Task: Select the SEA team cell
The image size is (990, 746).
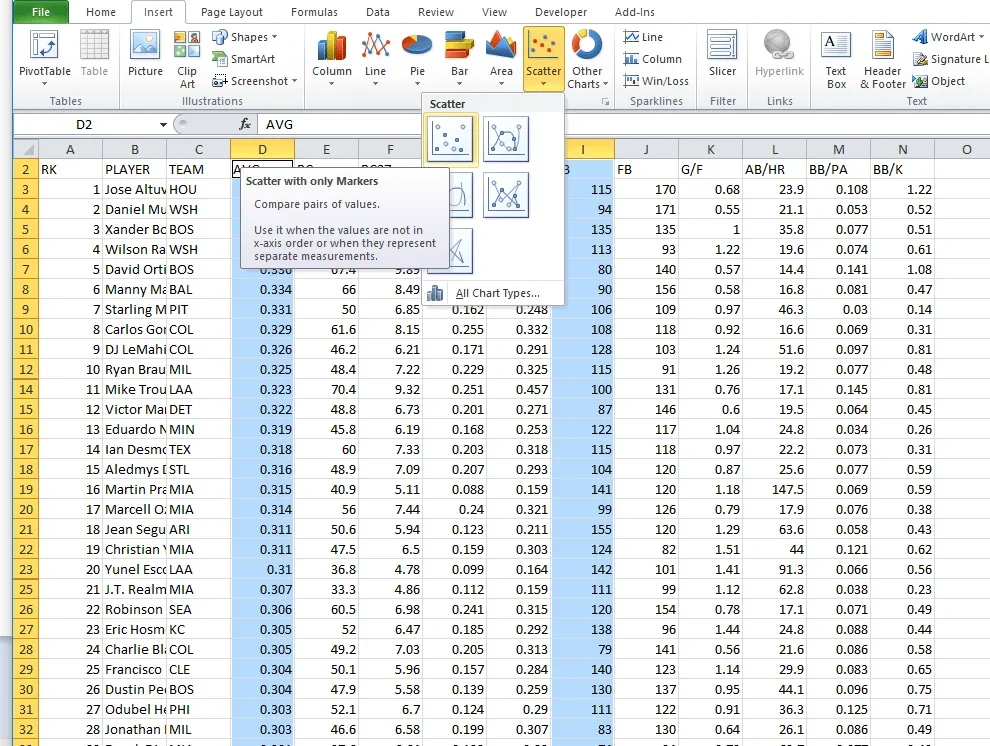Action: 198,609
